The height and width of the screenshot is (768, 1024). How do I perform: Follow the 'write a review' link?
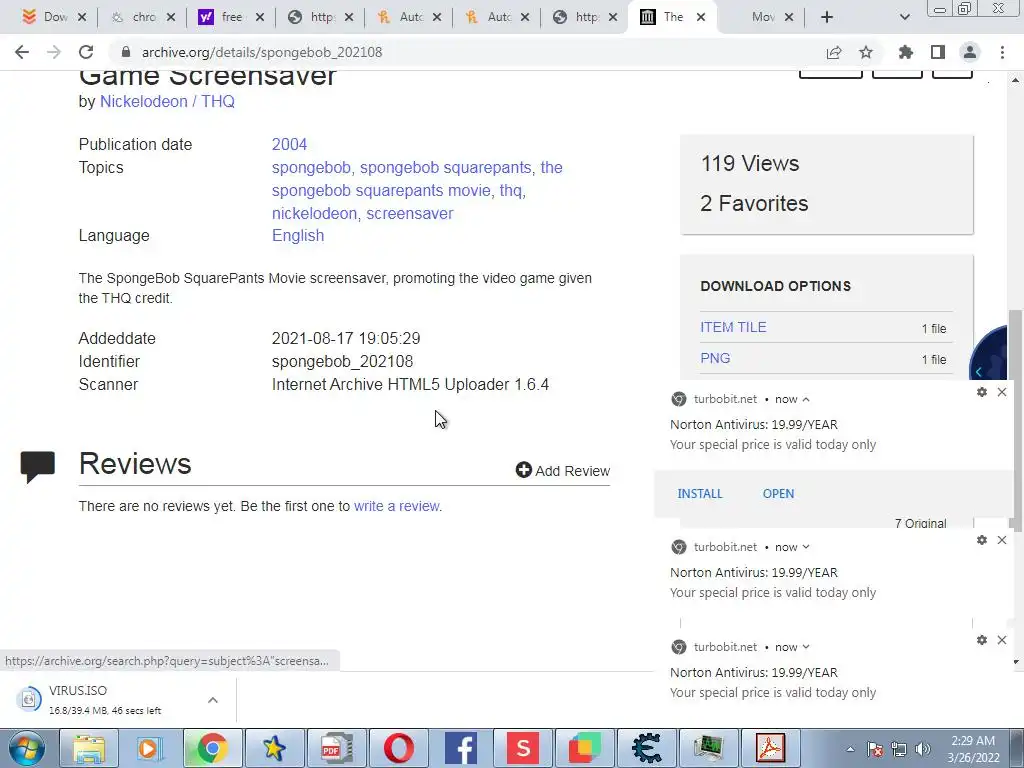coord(396,506)
